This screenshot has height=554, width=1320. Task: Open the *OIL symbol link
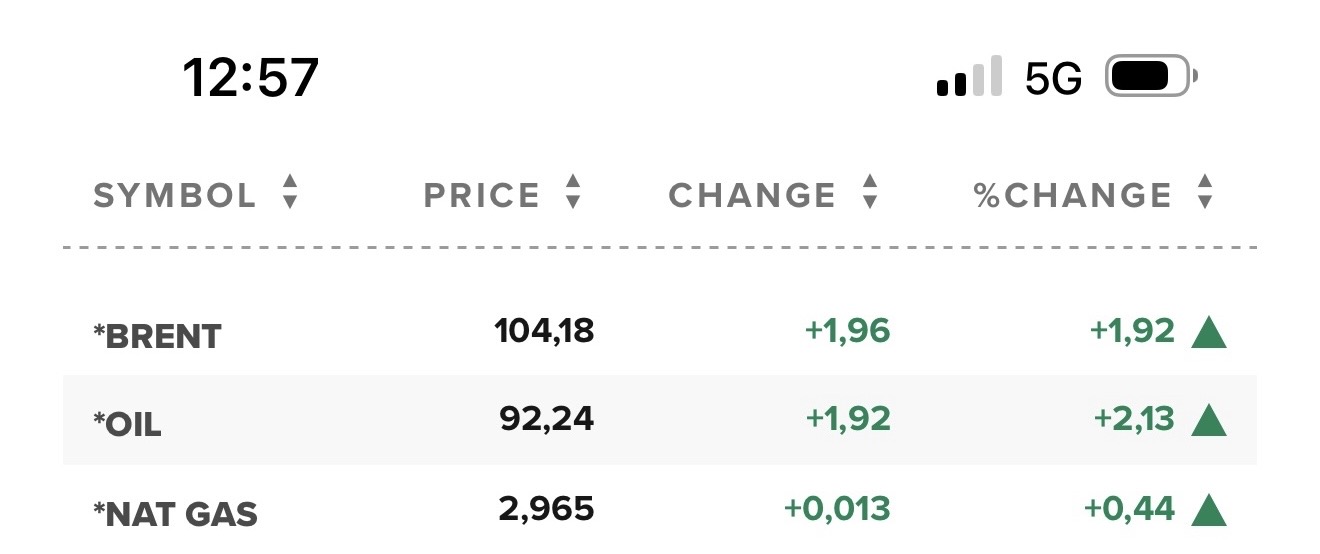coord(127,425)
